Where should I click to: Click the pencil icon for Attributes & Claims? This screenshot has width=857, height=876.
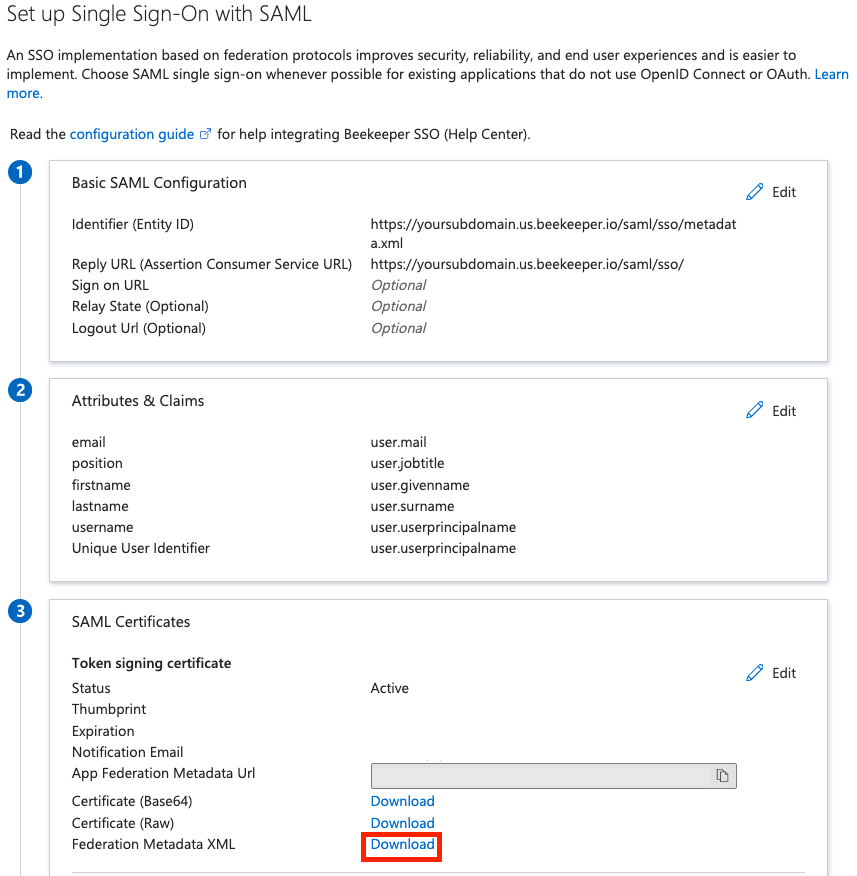tap(754, 410)
